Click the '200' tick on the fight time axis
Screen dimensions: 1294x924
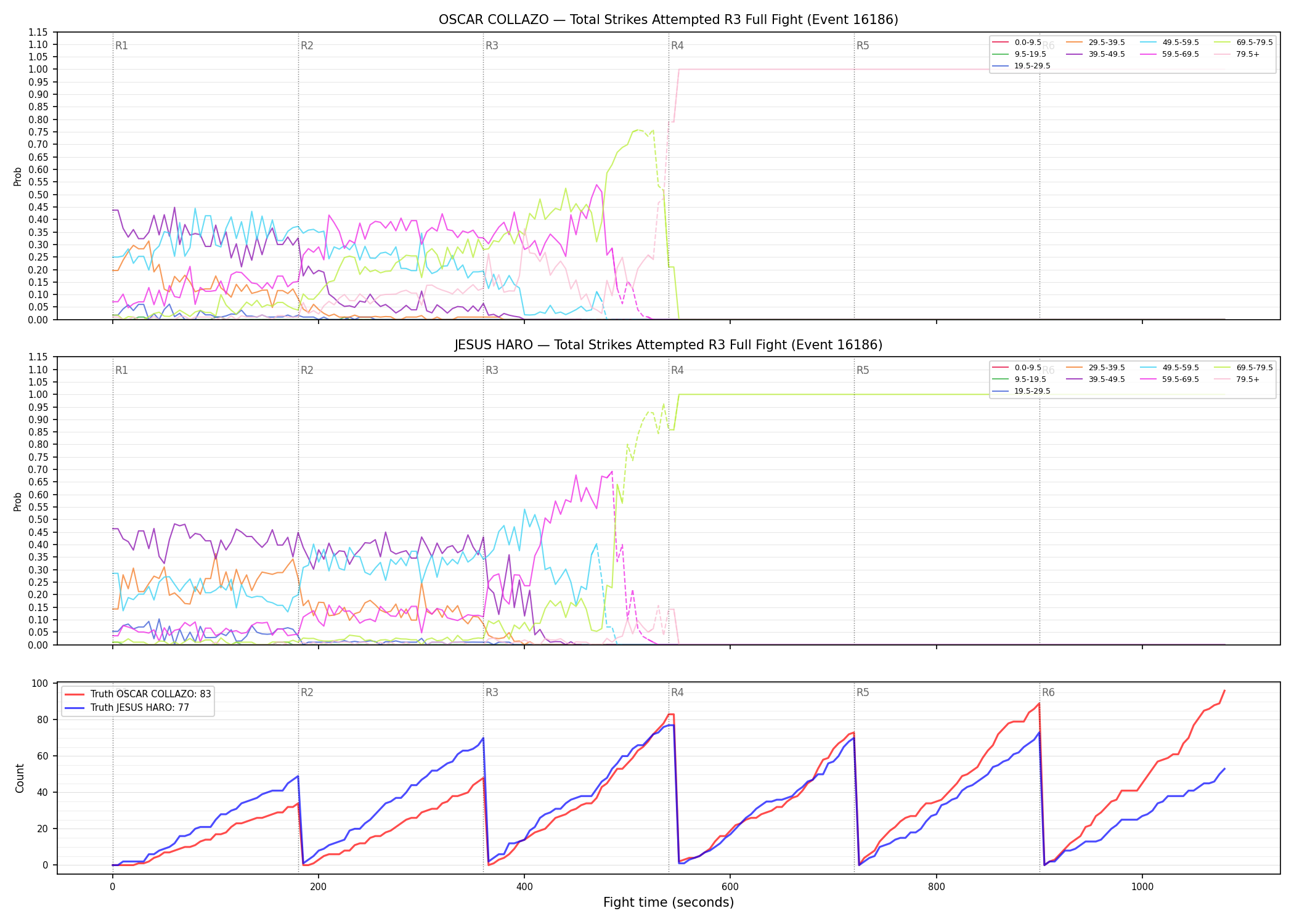[318, 886]
